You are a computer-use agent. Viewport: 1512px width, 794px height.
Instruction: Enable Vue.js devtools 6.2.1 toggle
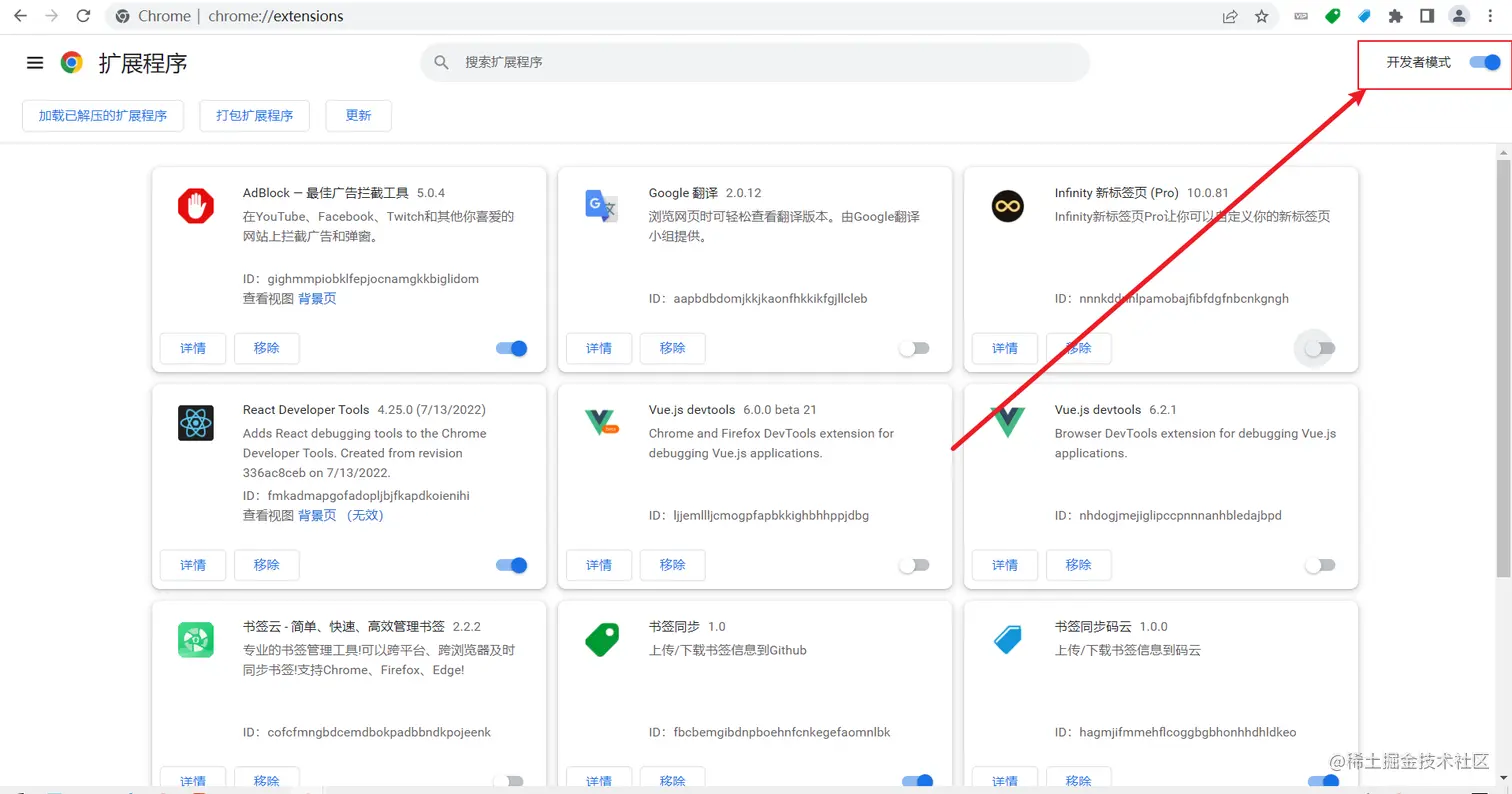1320,565
